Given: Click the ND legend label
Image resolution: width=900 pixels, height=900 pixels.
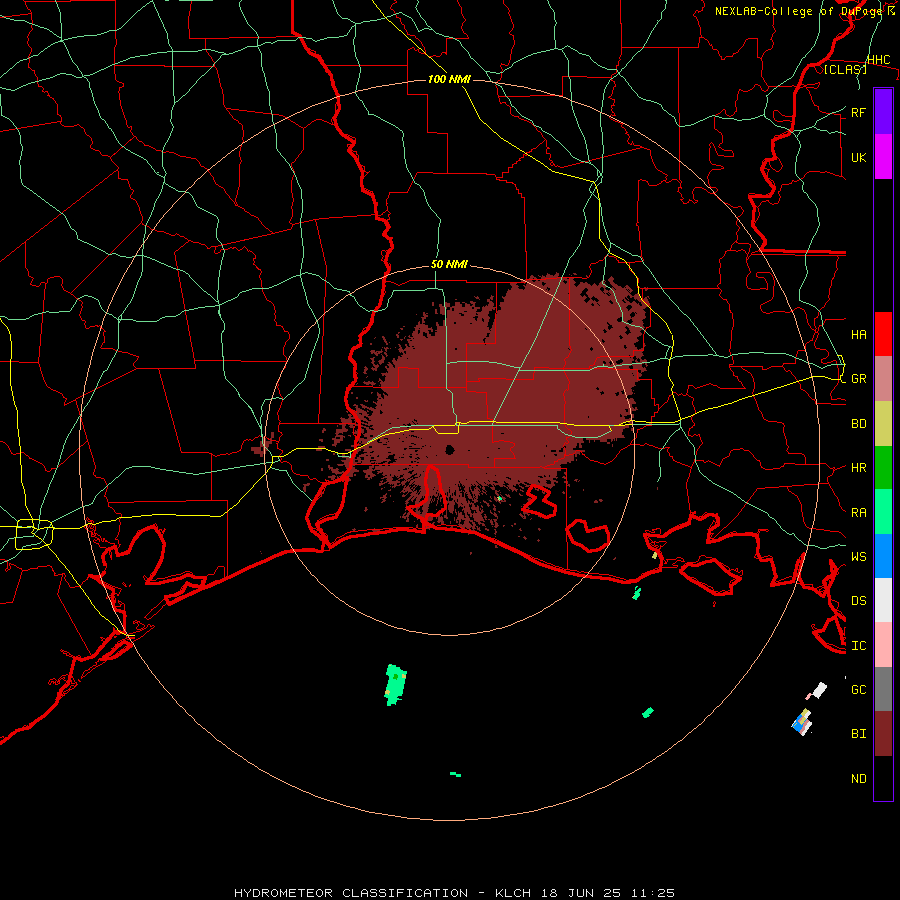Looking at the screenshot, I should pyautogui.click(x=858, y=778).
